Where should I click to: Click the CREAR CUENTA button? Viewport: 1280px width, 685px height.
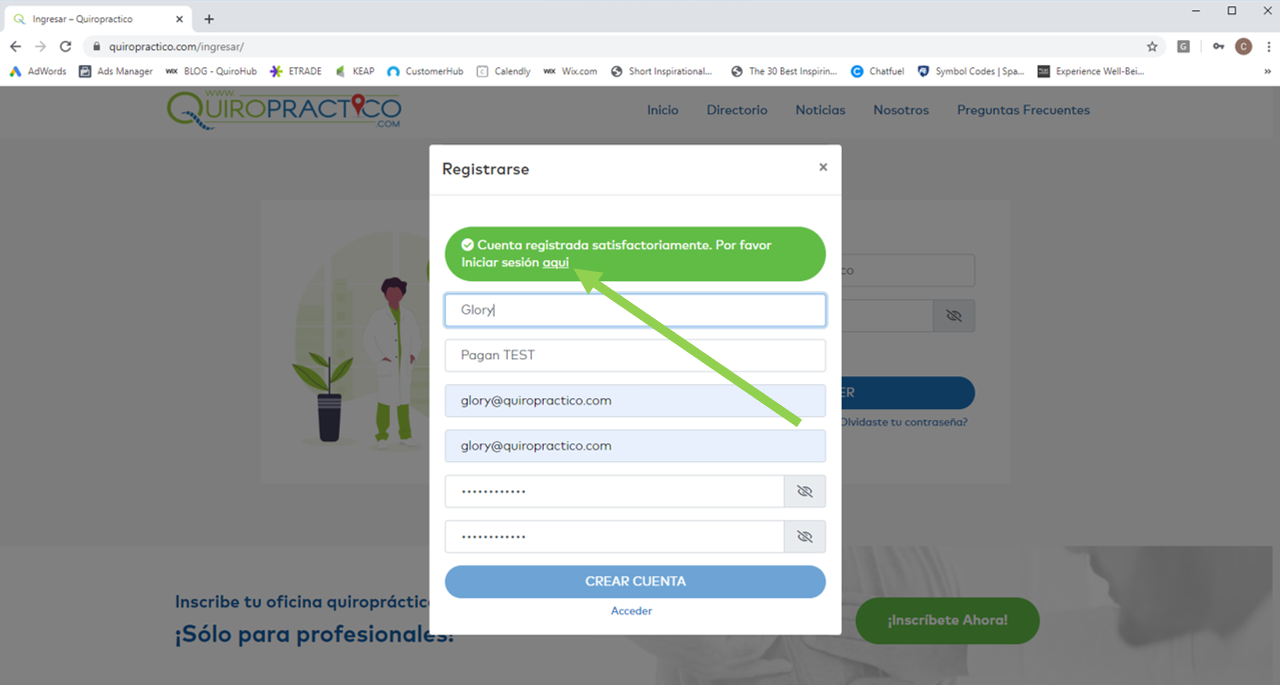coord(635,581)
